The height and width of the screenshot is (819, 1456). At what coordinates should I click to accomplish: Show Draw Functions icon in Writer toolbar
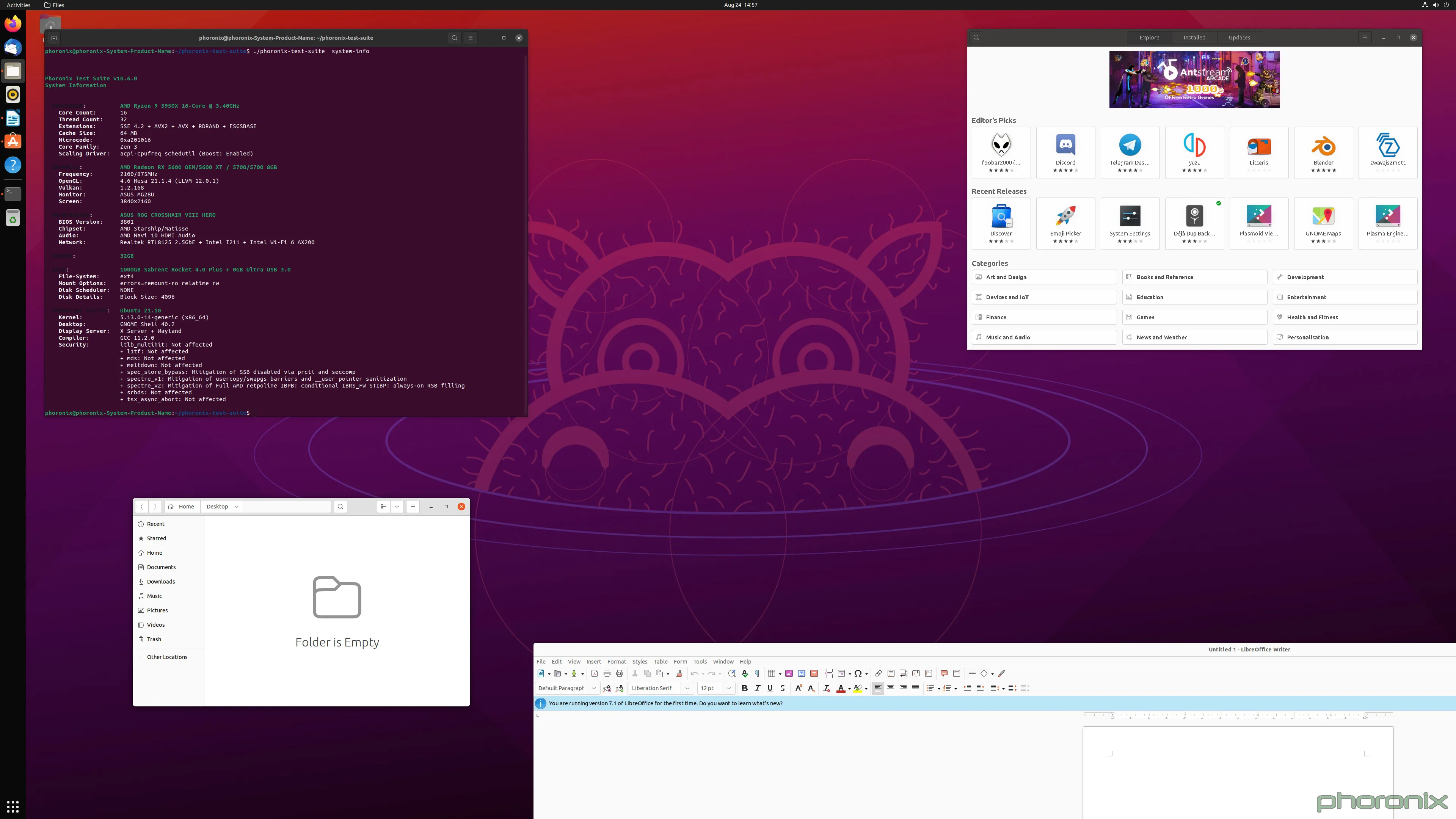point(1001,673)
